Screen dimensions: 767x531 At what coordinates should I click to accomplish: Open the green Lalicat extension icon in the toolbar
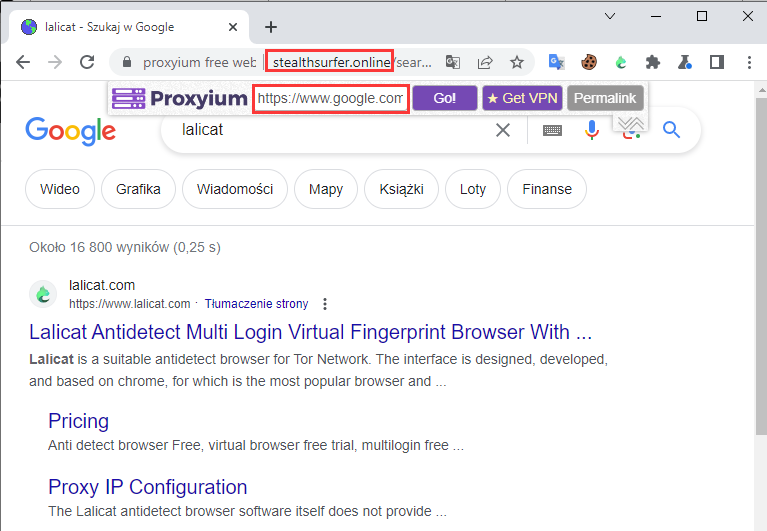coord(621,62)
